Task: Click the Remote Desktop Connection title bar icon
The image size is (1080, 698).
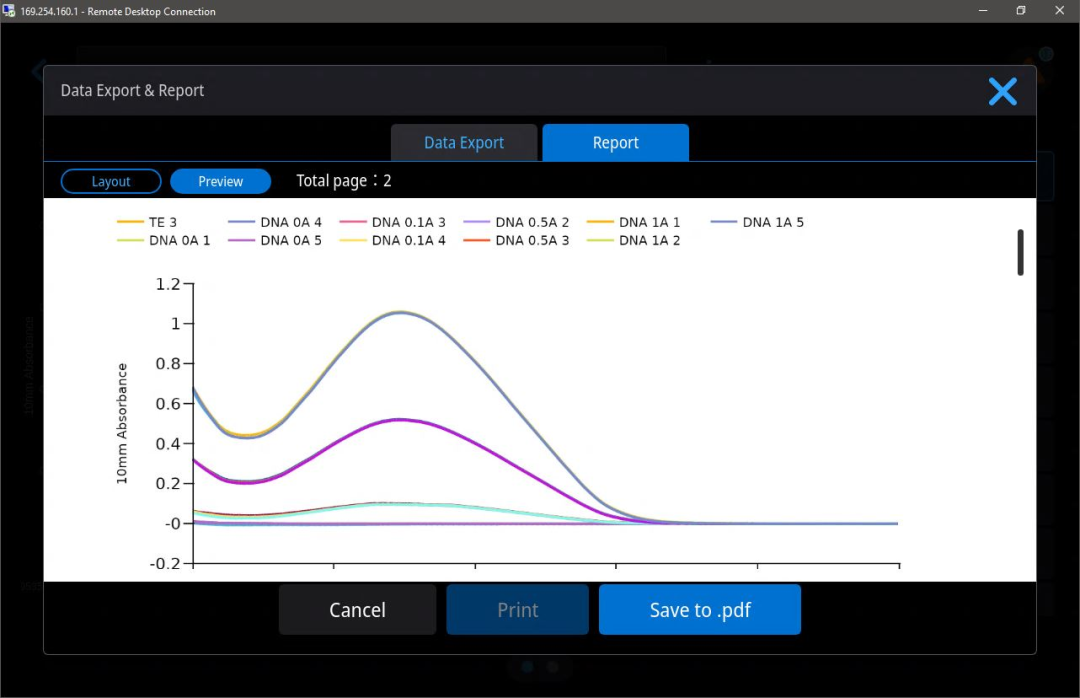Action: (8, 11)
